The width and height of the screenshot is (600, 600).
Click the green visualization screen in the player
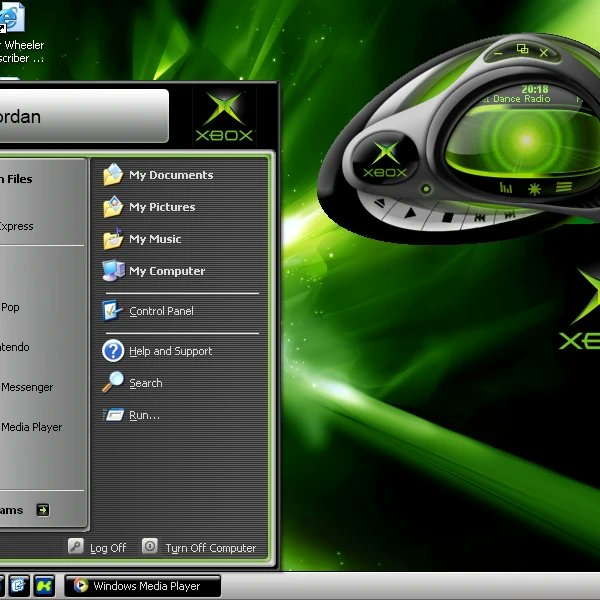coord(524,141)
